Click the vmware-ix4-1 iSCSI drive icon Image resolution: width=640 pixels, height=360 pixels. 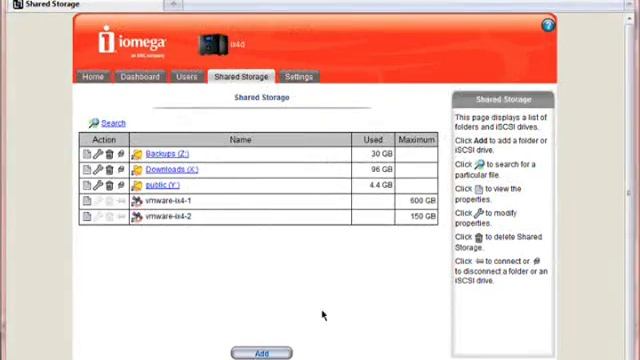click(137, 201)
